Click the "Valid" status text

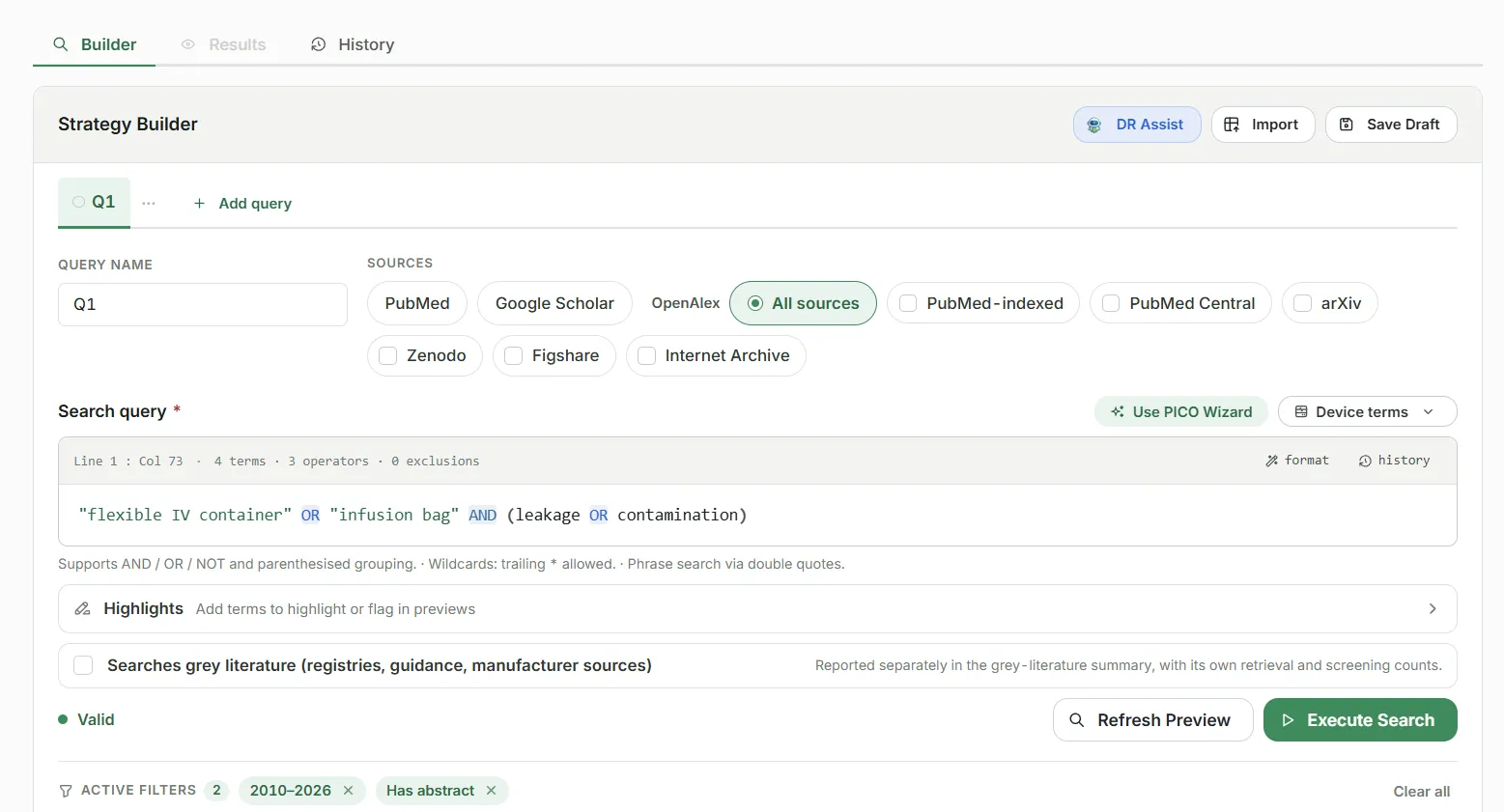pyautogui.click(x=96, y=719)
